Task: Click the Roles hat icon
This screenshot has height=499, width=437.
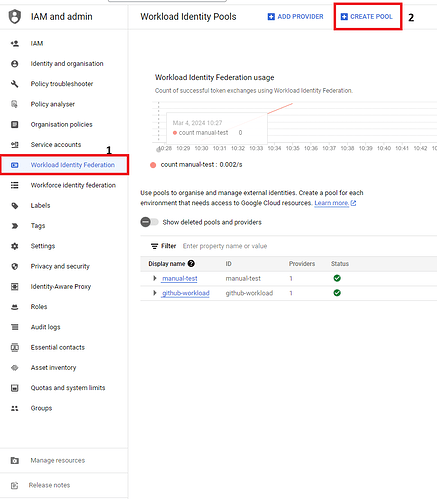Action: pyautogui.click(x=15, y=307)
